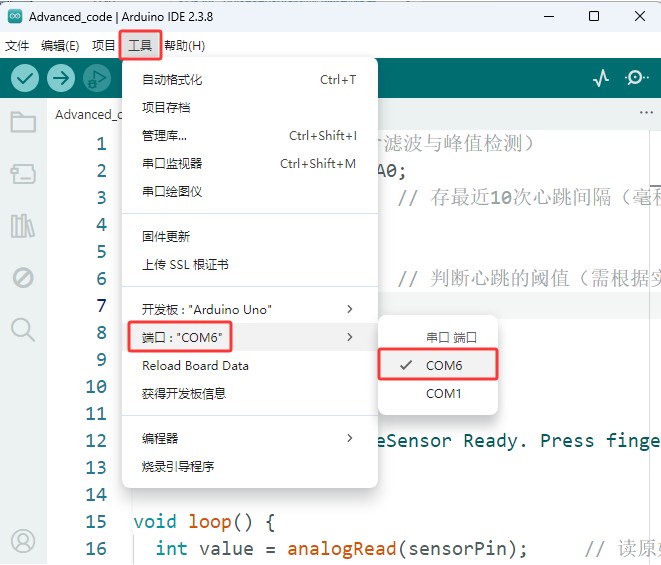
Task: Open the 文件 menu
Action: [x=17, y=46]
